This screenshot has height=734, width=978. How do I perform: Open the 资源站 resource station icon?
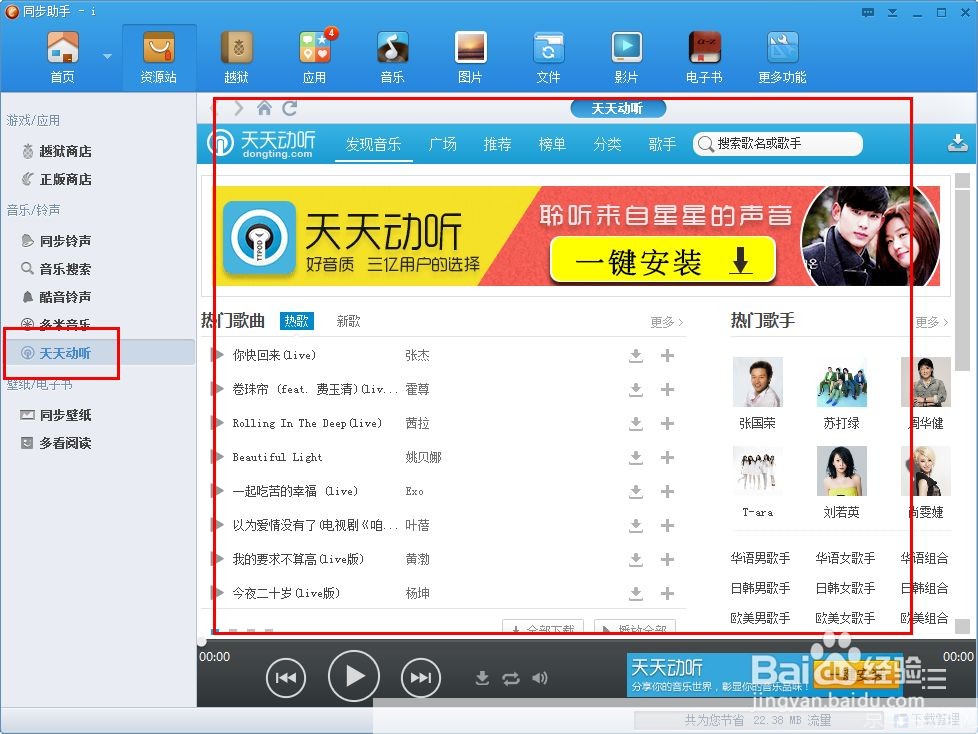(158, 57)
